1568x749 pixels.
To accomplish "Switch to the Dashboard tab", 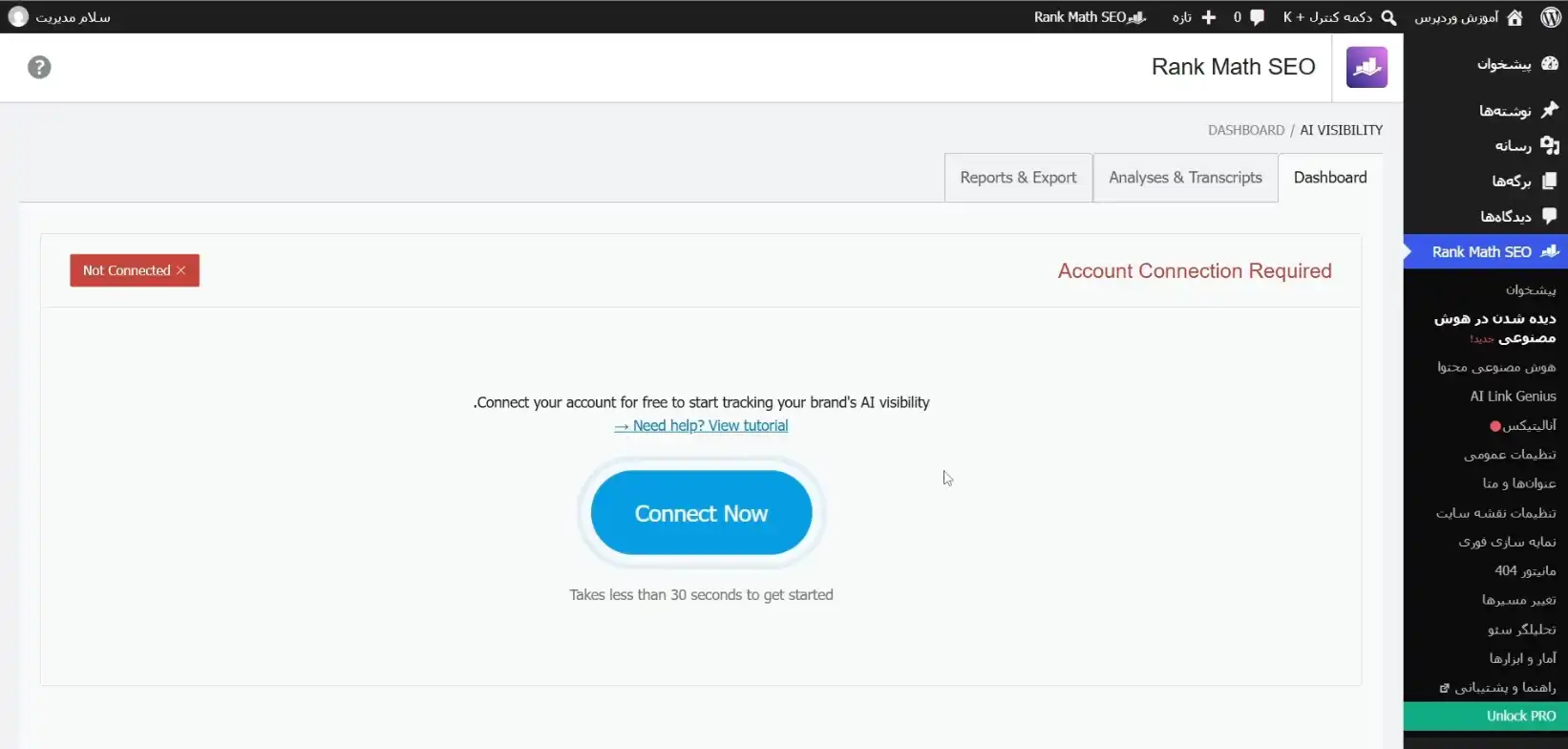I will pyautogui.click(x=1330, y=178).
